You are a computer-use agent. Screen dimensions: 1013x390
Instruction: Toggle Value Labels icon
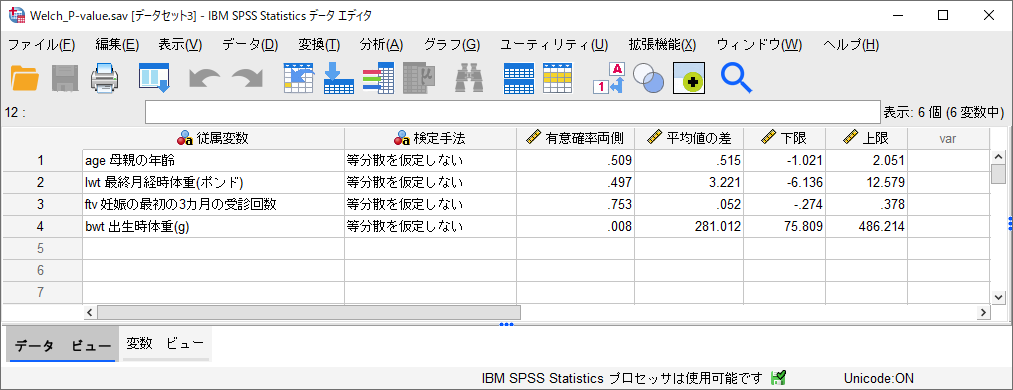[609, 78]
